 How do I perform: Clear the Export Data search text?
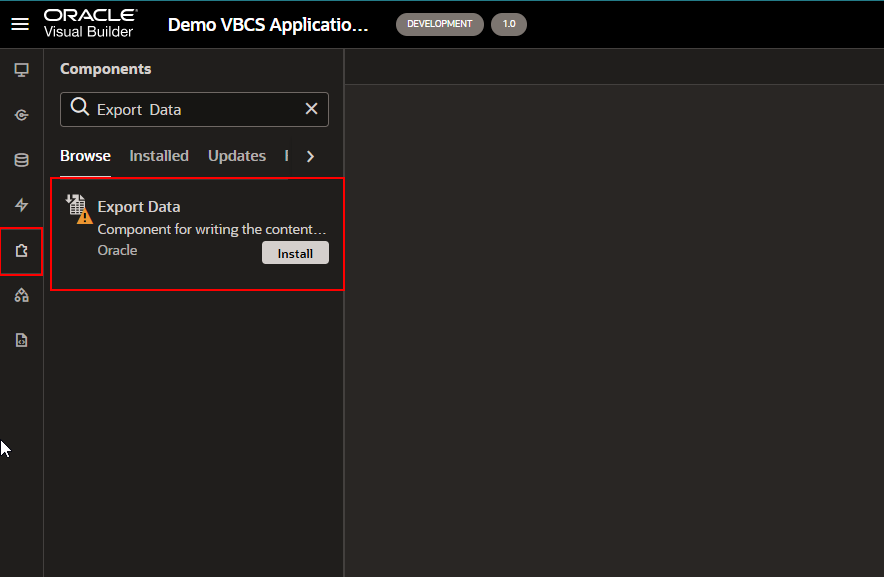pos(311,109)
